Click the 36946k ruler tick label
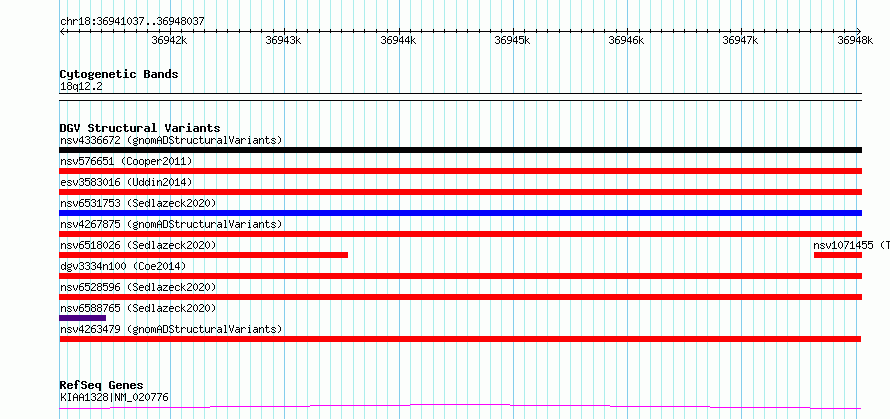 (627, 40)
